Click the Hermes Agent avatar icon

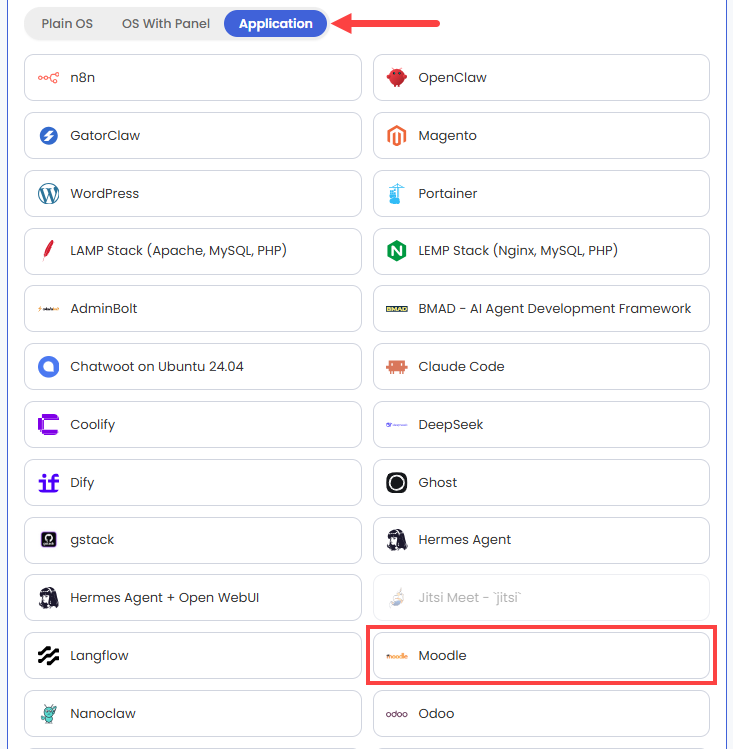(x=396, y=540)
